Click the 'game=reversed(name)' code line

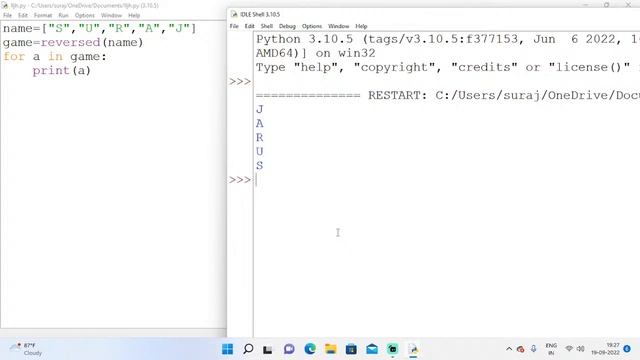click(x=73, y=42)
